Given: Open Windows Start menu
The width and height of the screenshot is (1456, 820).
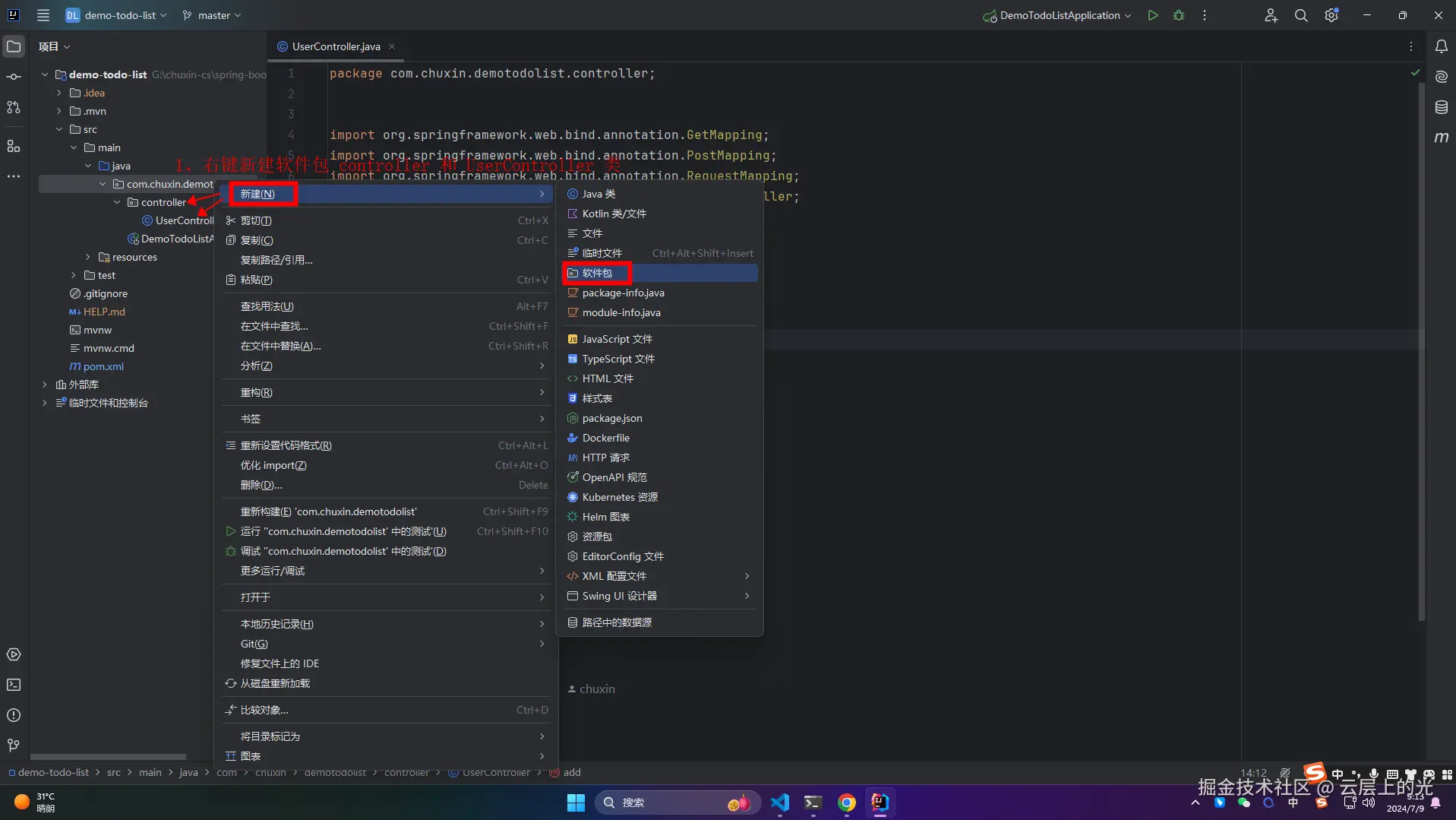Looking at the screenshot, I should tap(576, 803).
